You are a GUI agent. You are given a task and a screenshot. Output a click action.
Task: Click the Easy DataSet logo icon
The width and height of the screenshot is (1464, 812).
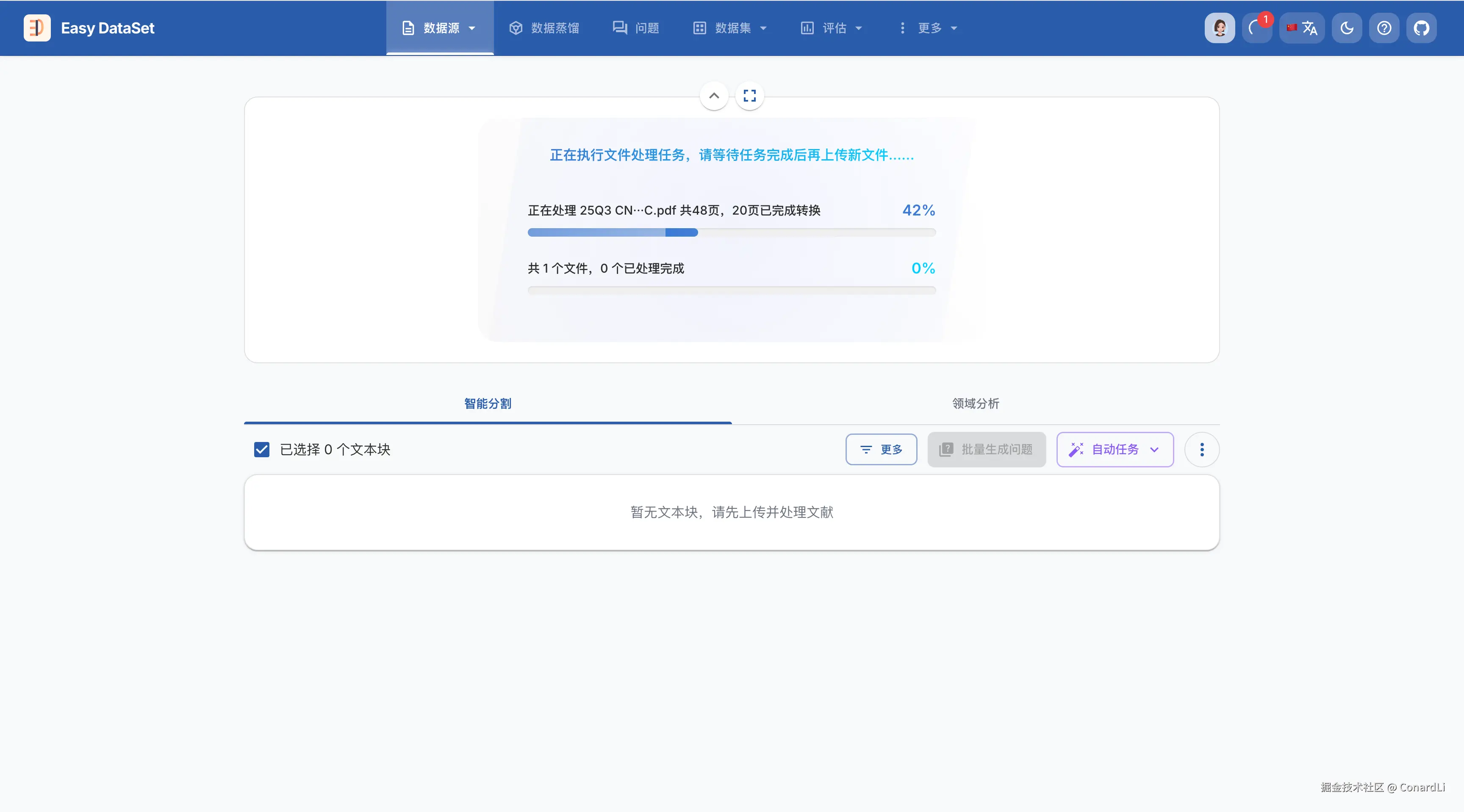pyautogui.click(x=37, y=28)
